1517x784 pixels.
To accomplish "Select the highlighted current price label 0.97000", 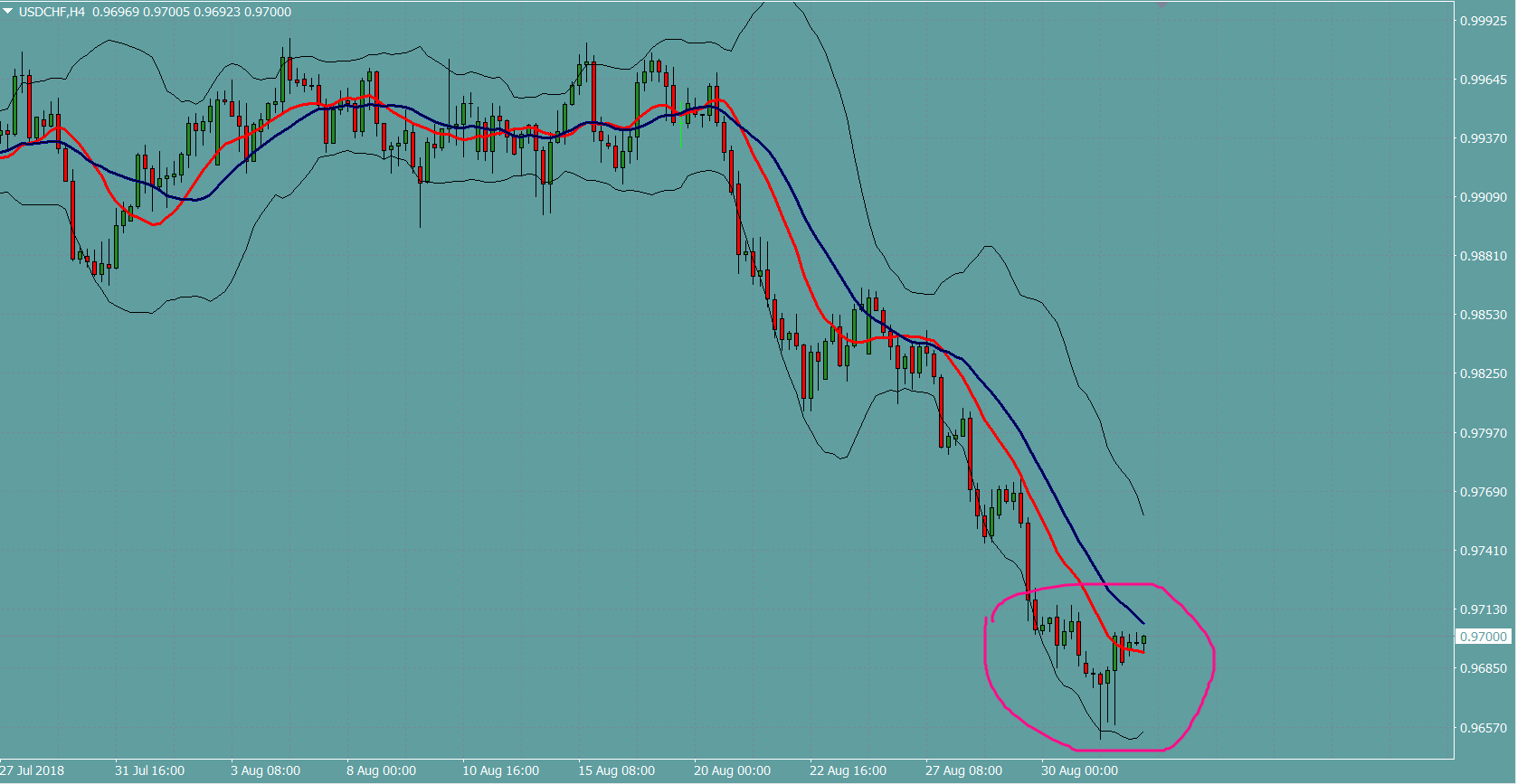I will 1484,637.
